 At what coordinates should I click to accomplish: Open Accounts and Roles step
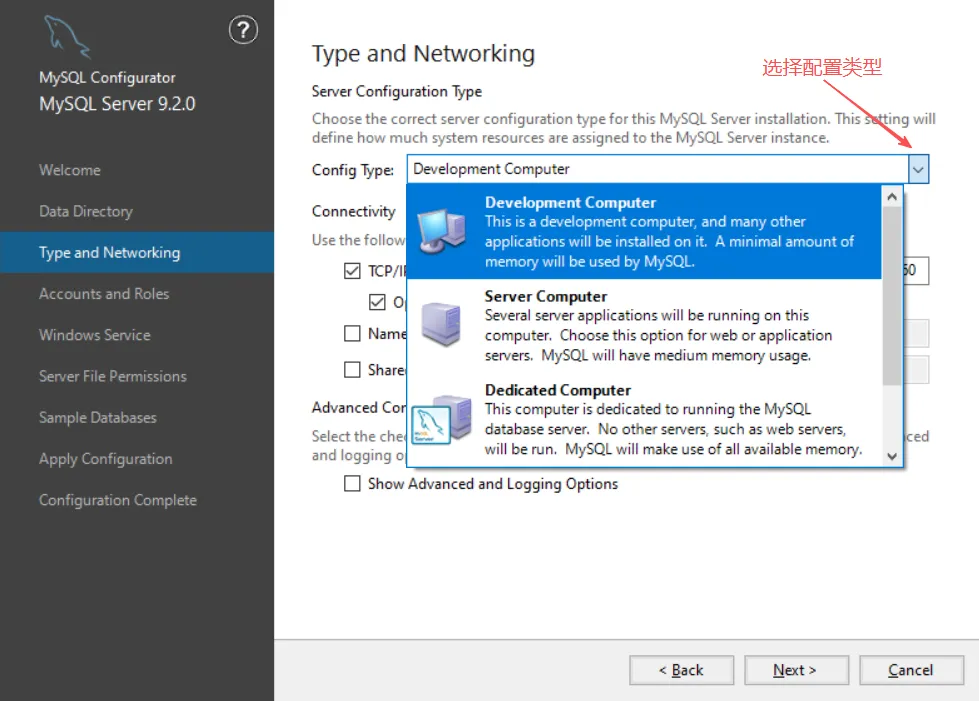coord(104,293)
